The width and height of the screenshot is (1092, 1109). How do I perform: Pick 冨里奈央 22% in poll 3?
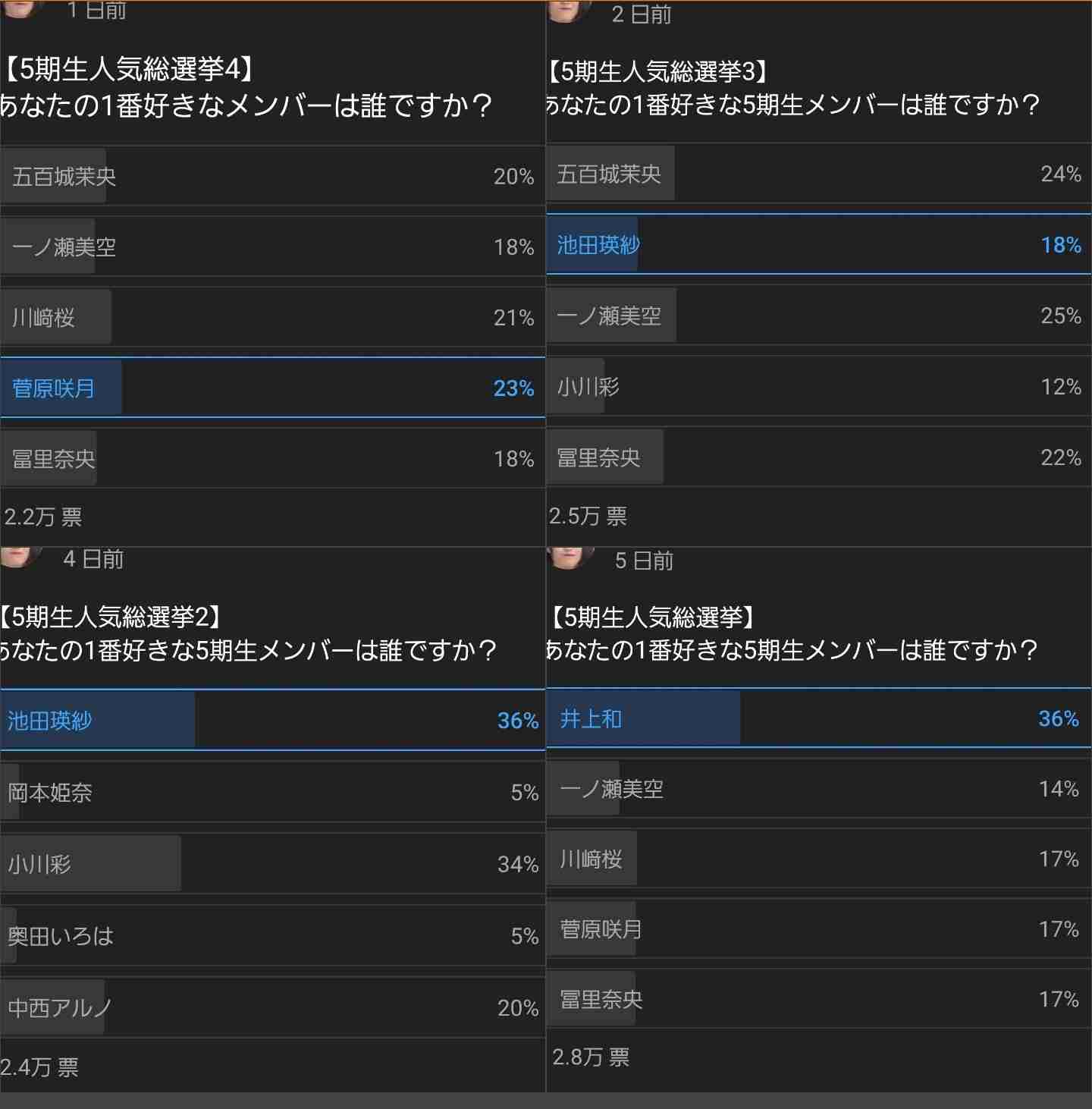819,457
